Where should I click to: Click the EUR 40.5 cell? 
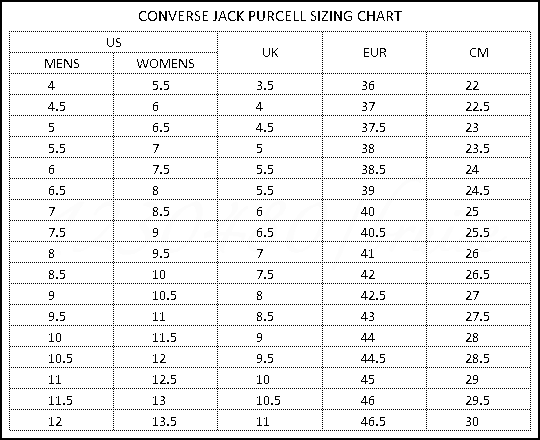[x=375, y=232]
